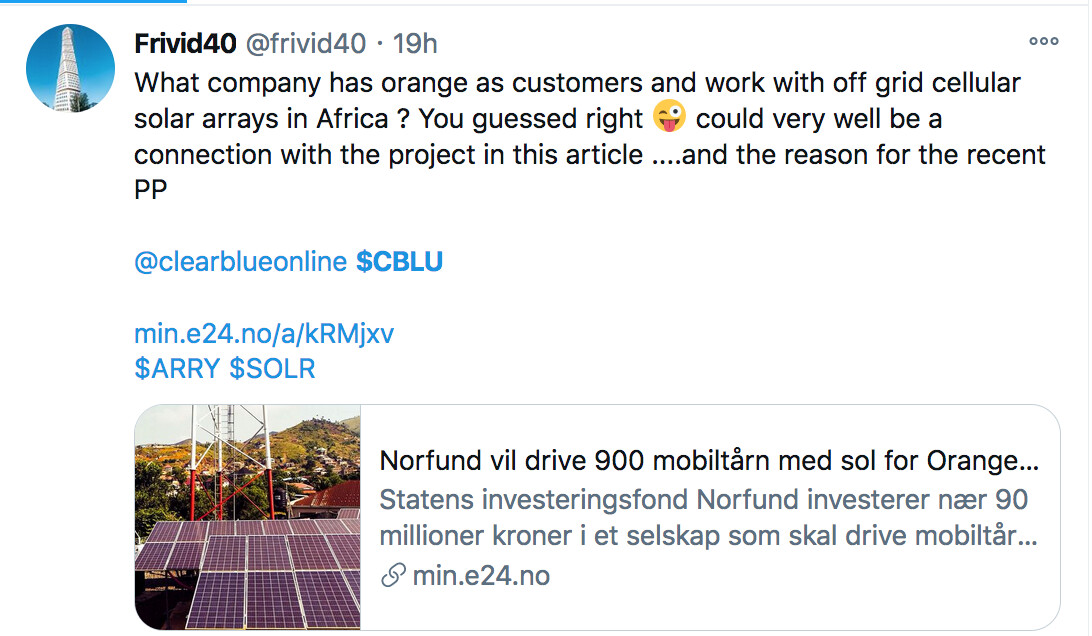Click the winking tongue emoji
Viewport: 1092px width, 636px height.
(x=669, y=118)
